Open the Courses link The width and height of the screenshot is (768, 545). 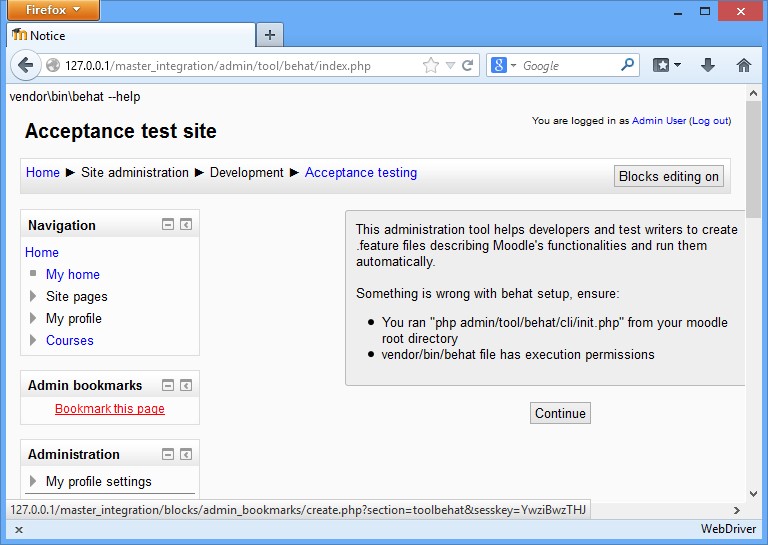(x=70, y=340)
